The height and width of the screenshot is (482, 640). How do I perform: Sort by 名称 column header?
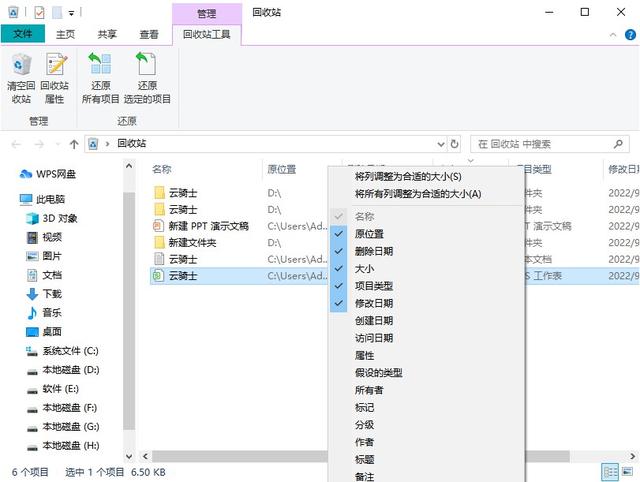tap(162, 169)
